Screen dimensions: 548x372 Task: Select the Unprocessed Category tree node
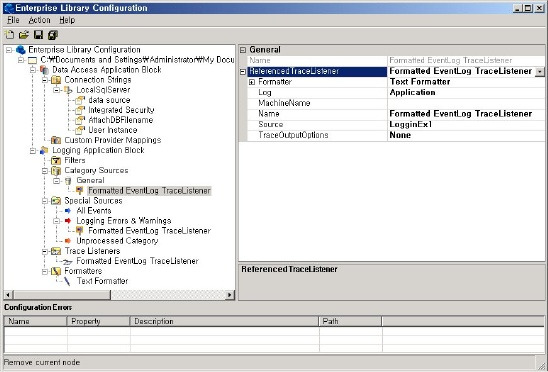117,241
